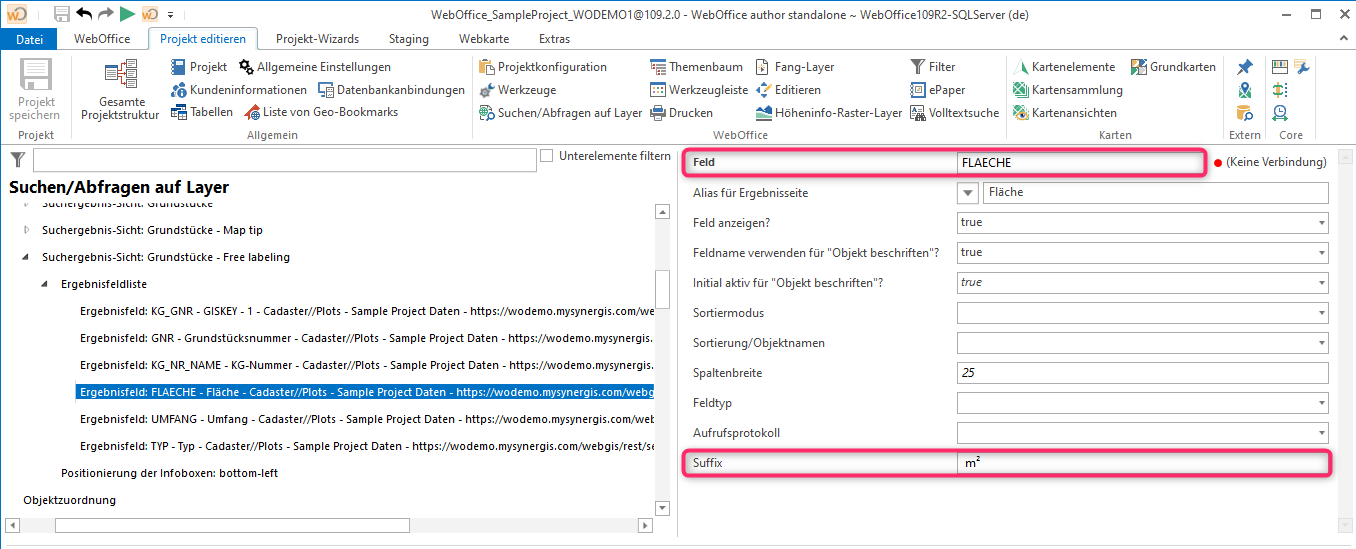Collapse the Ergebnisfeldliste tree node
This screenshot has width=1356, height=549.
pyautogui.click(x=46, y=285)
